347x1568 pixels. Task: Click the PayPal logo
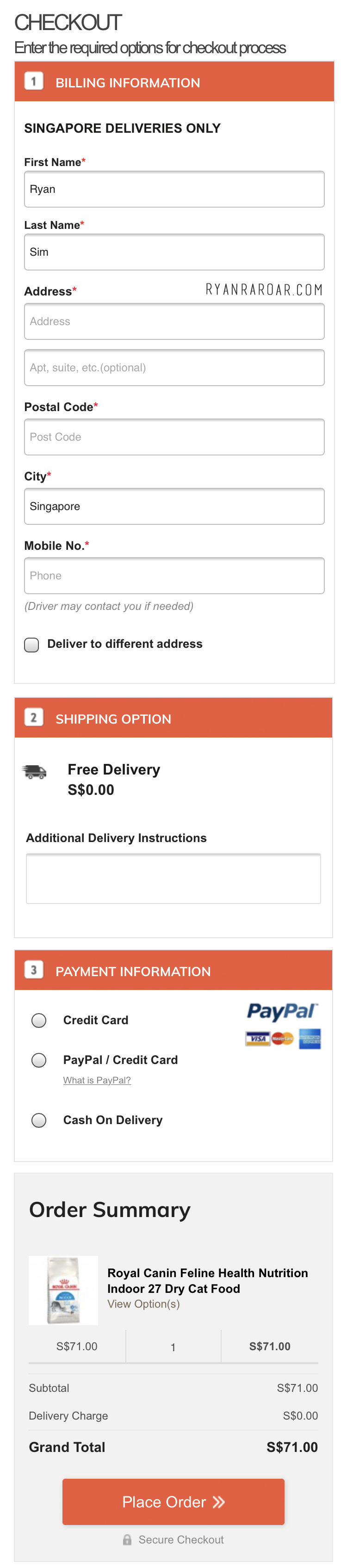[282, 1011]
